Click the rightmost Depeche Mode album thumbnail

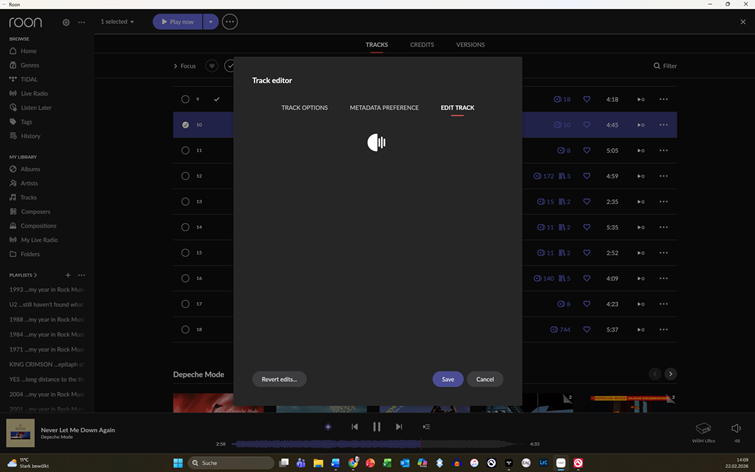click(633, 403)
